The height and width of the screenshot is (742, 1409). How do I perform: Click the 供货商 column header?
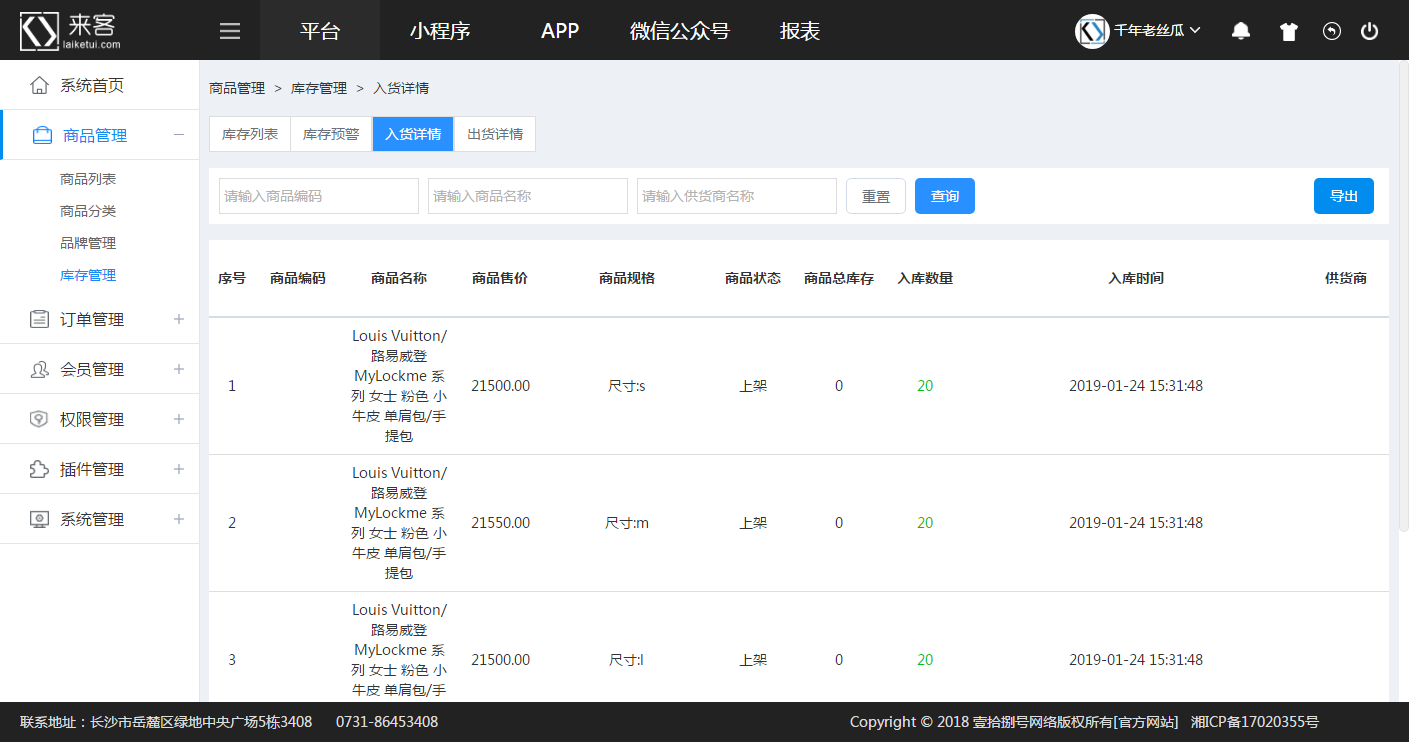point(1346,278)
